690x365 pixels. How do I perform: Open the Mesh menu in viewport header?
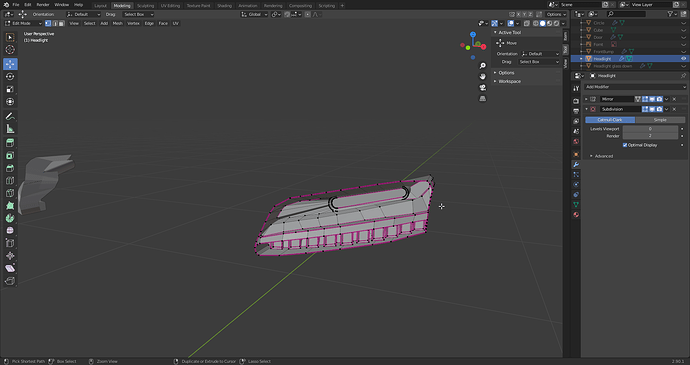pyautogui.click(x=117, y=23)
